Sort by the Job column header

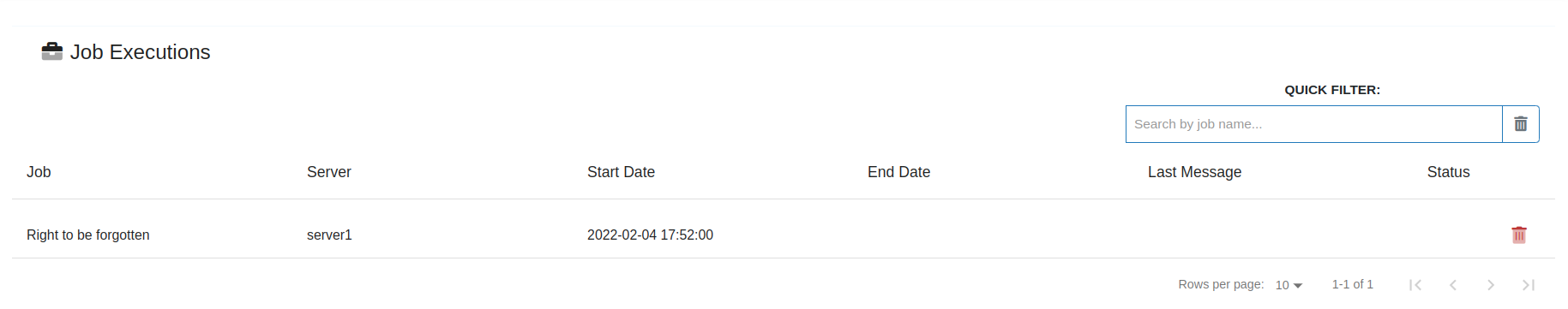coord(39,172)
